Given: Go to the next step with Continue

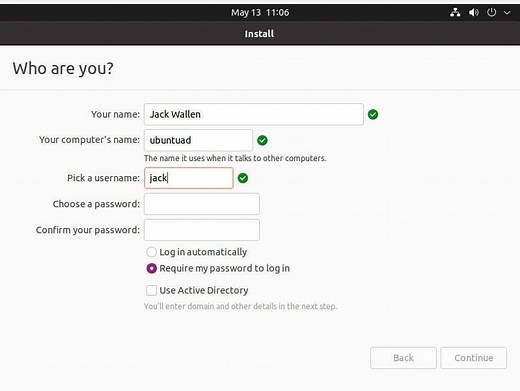Looking at the screenshot, I should tap(474, 358).
